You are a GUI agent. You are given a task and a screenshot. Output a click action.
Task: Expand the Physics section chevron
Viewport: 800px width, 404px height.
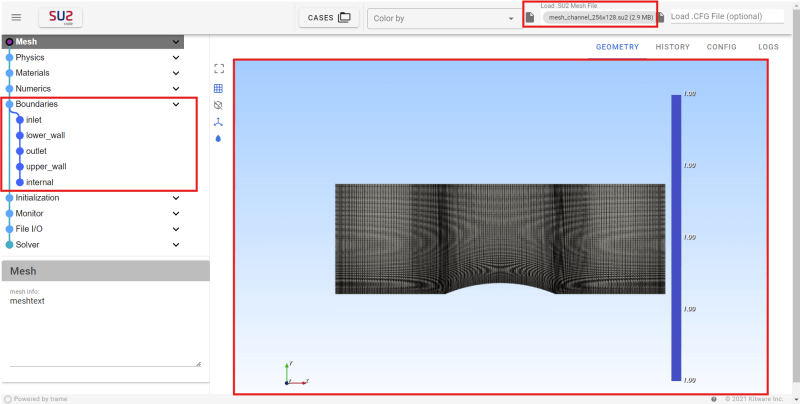click(176, 57)
